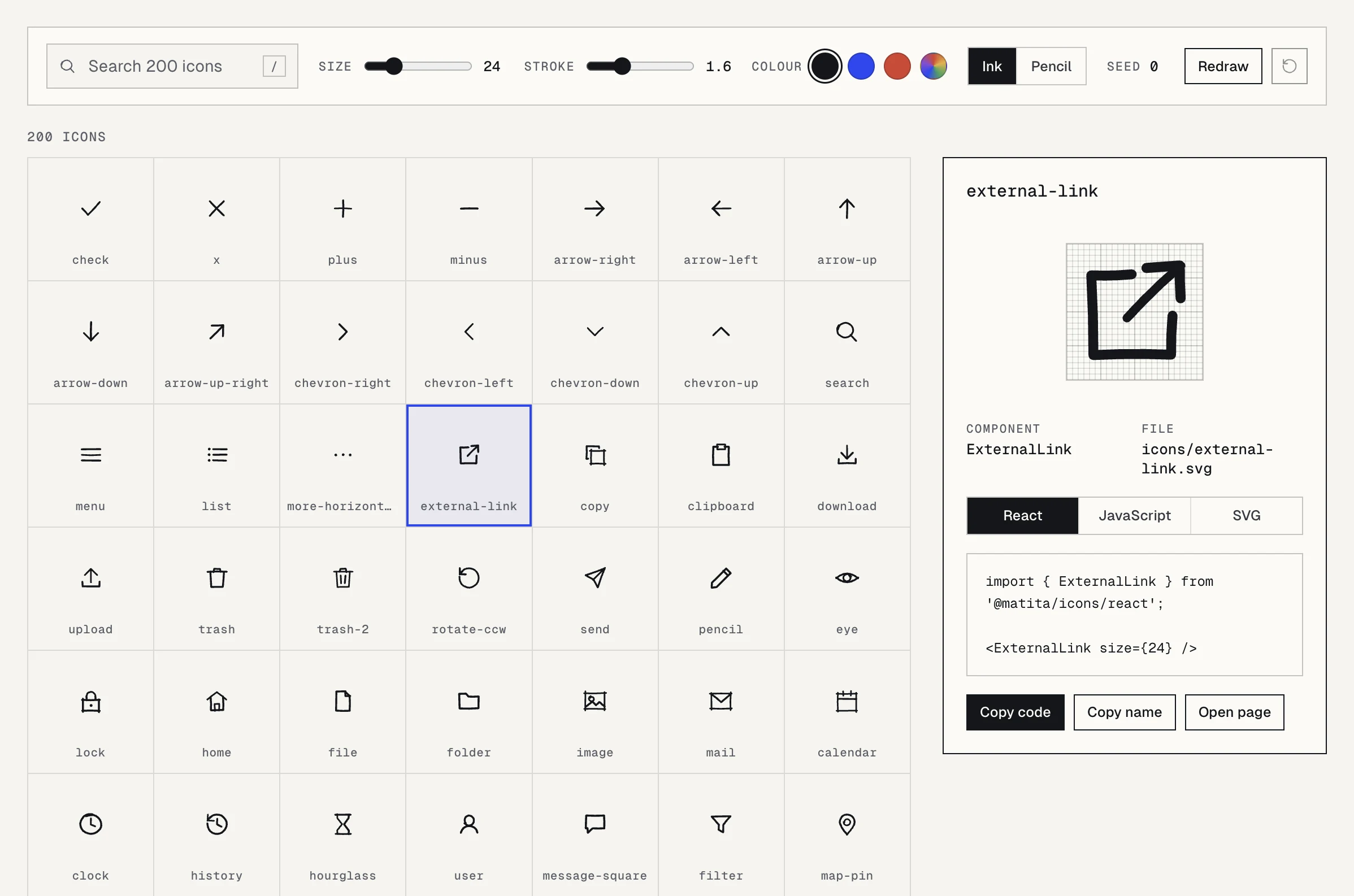Viewport: 1354px width, 896px height.
Task: Select the search icon in the grid
Action: coord(847,342)
